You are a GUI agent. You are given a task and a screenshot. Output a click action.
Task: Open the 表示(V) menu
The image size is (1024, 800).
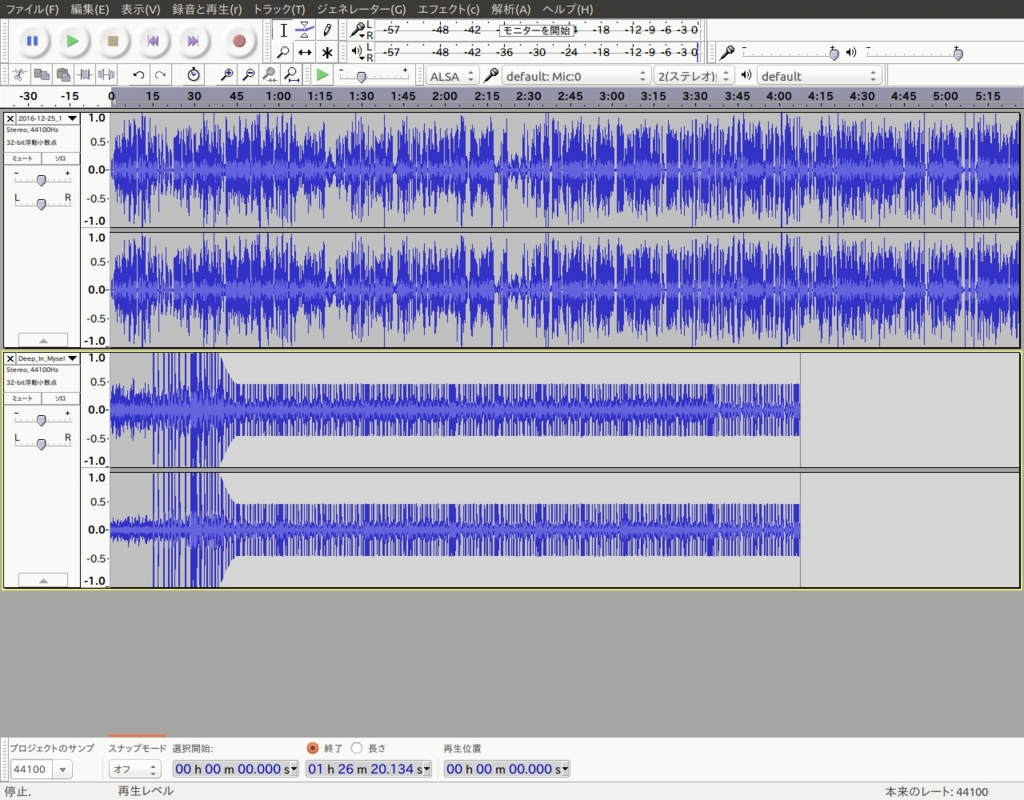(140, 9)
